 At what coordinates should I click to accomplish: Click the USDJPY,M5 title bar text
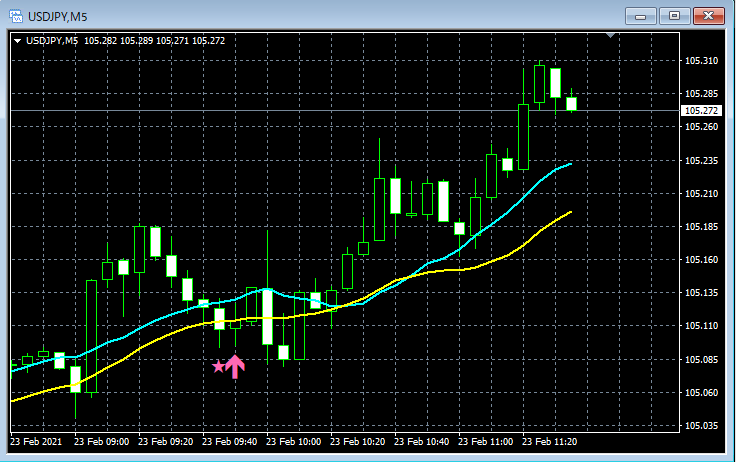point(58,17)
